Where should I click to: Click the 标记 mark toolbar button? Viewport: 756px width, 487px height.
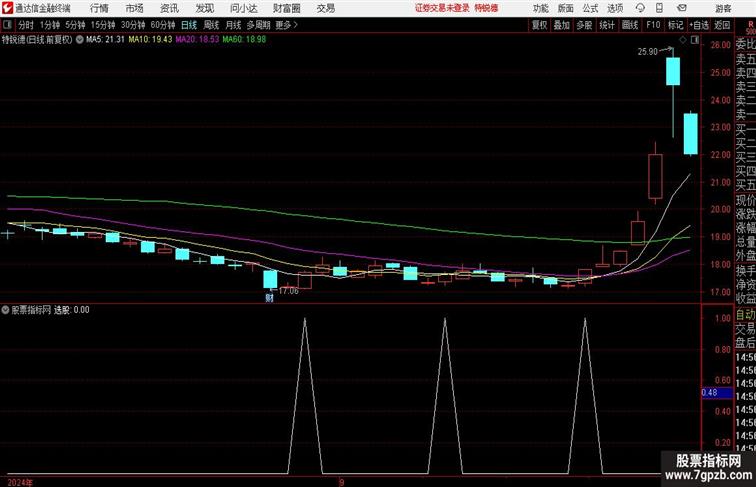point(675,25)
